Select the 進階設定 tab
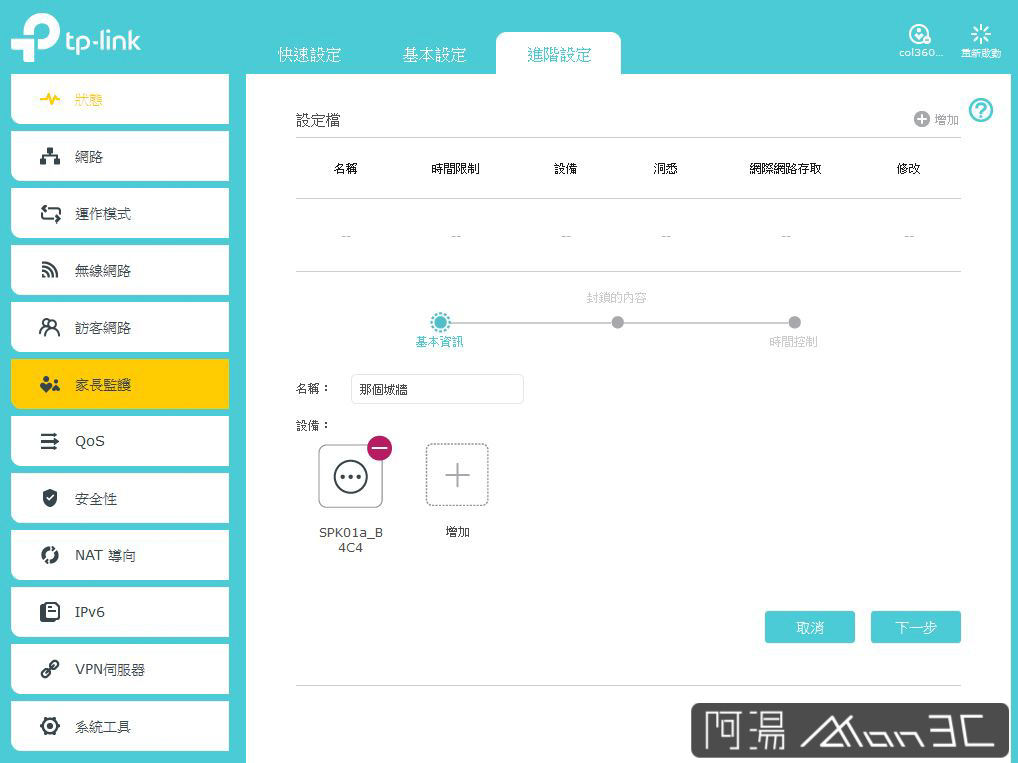 tap(559, 55)
